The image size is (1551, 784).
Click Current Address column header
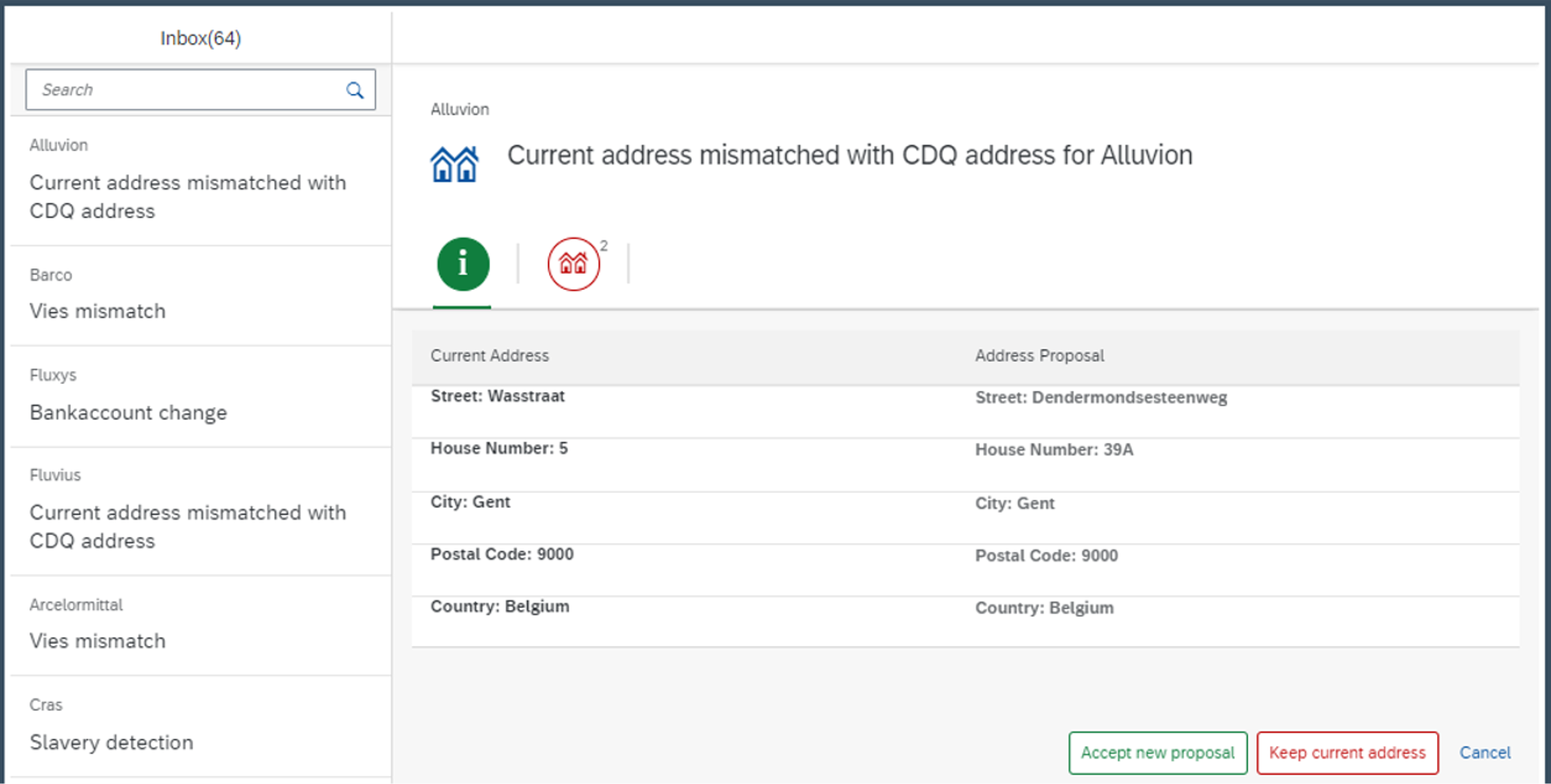point(490,356)
